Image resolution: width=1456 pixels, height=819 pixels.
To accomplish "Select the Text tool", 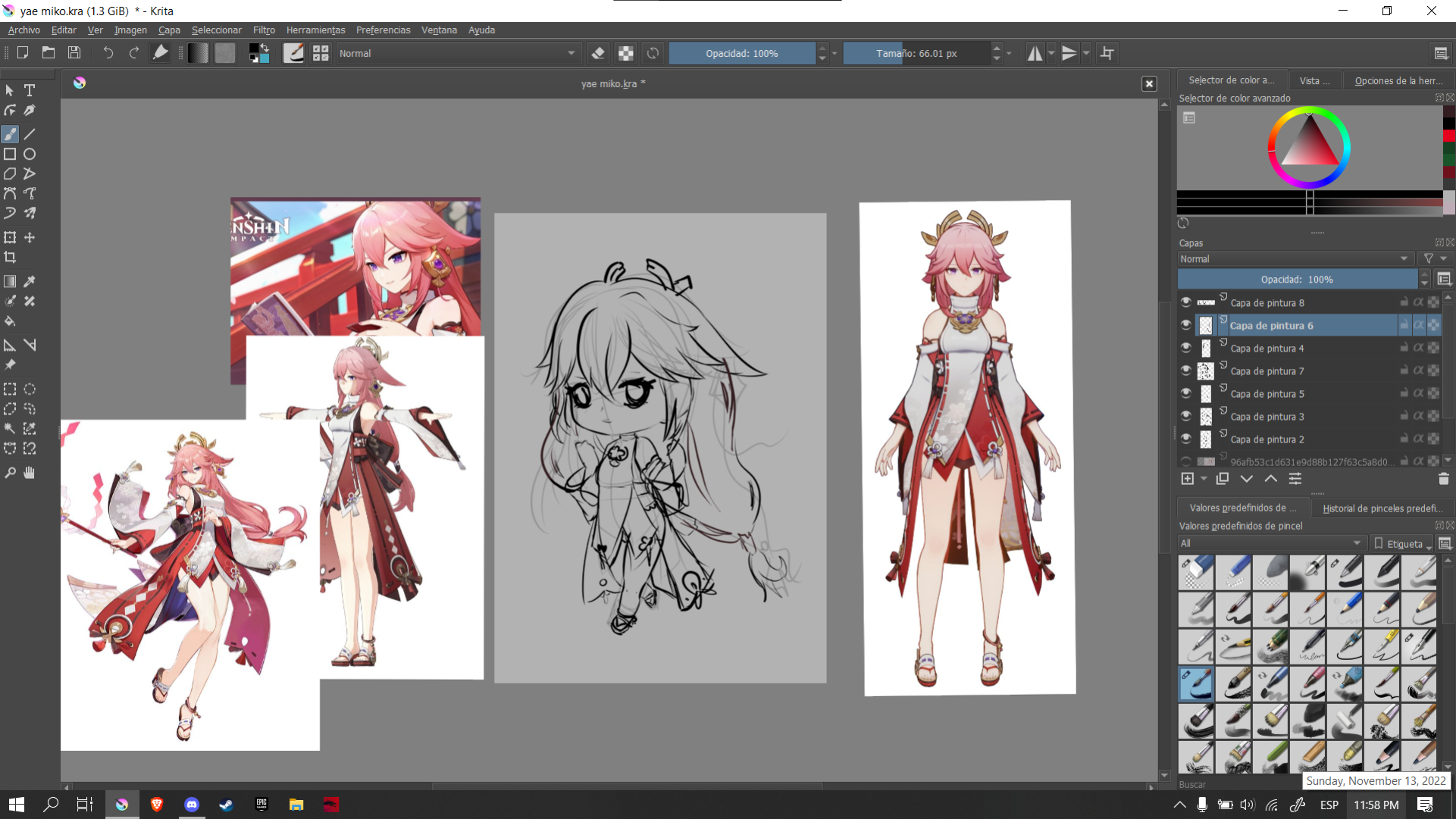I will coord(30,90).
